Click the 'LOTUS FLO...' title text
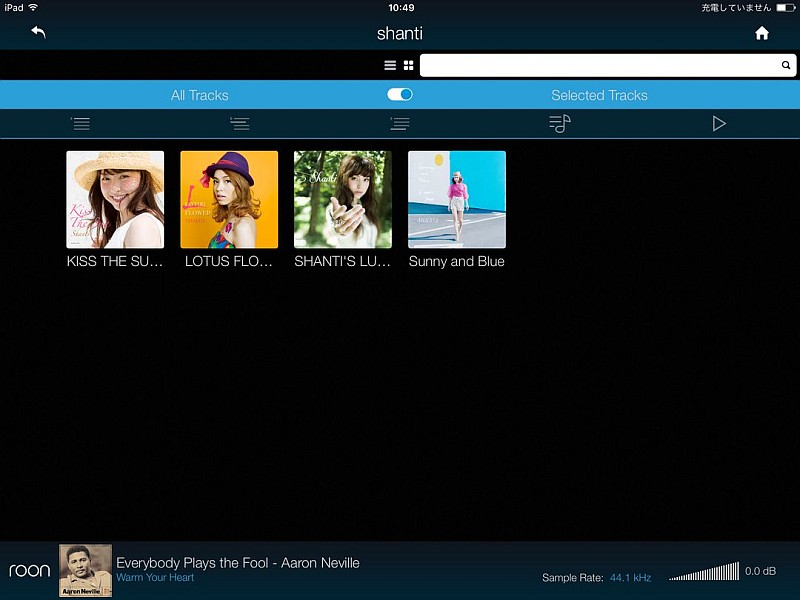This screenshot has width=800, height=600. tap(229, 261)
